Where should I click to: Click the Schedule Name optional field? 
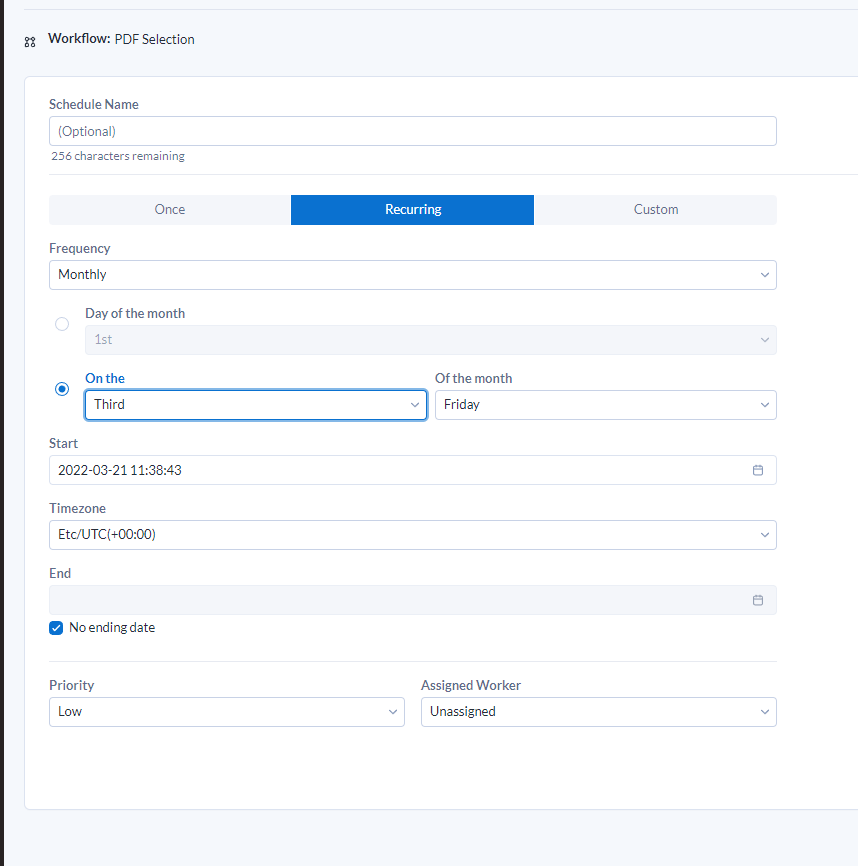pyautogui.click(x=412, y=130)
